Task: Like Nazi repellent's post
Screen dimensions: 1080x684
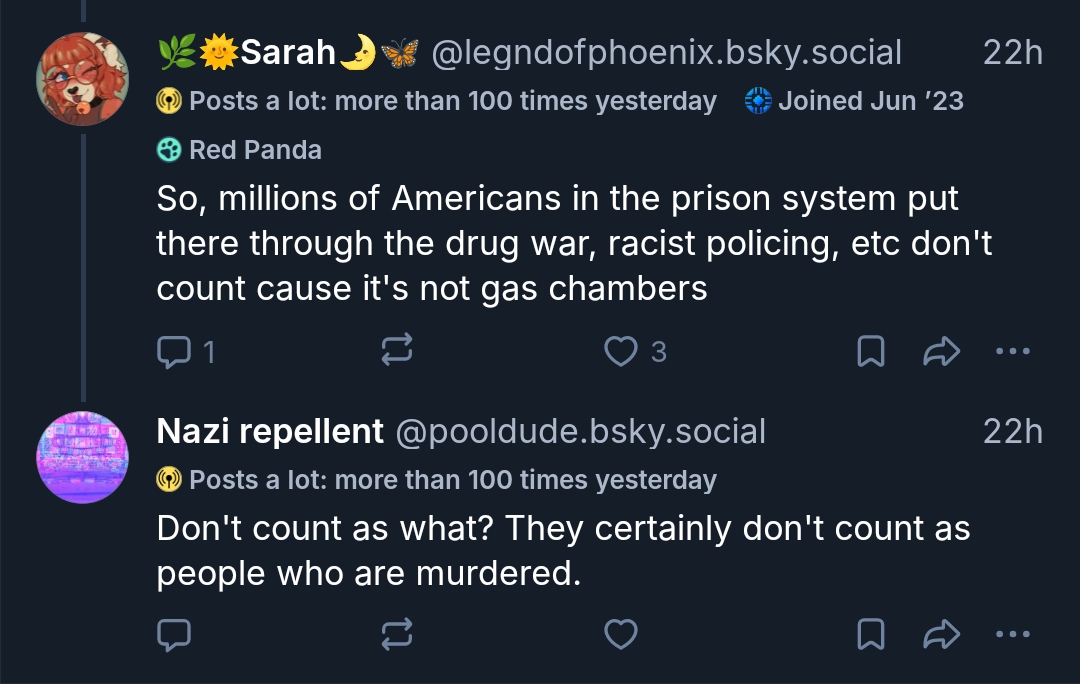Action: pos(622,634)
